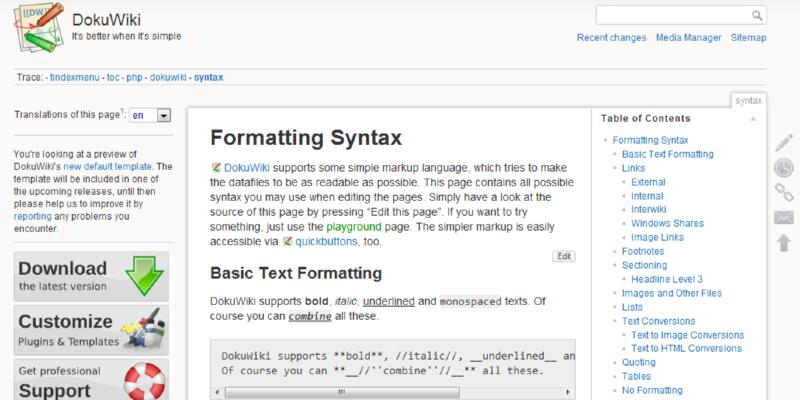Click the envelope subscribe icon
Image resolution: width=800 pixels, height=400 pixels.
click(784, 217)
